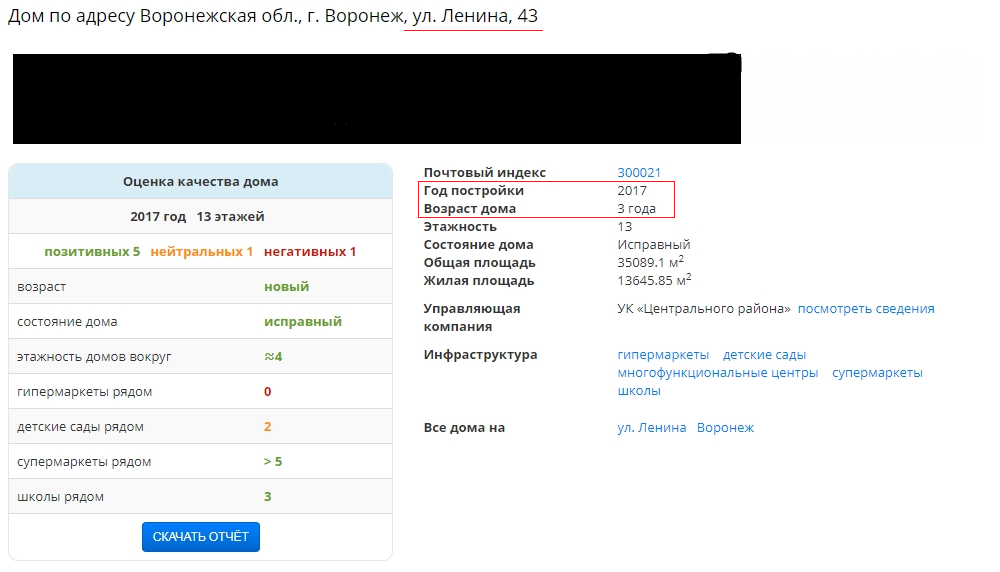This screenshot has height=572, width=1000.
Task: Click the Возраст дома label
Action: 469,209
